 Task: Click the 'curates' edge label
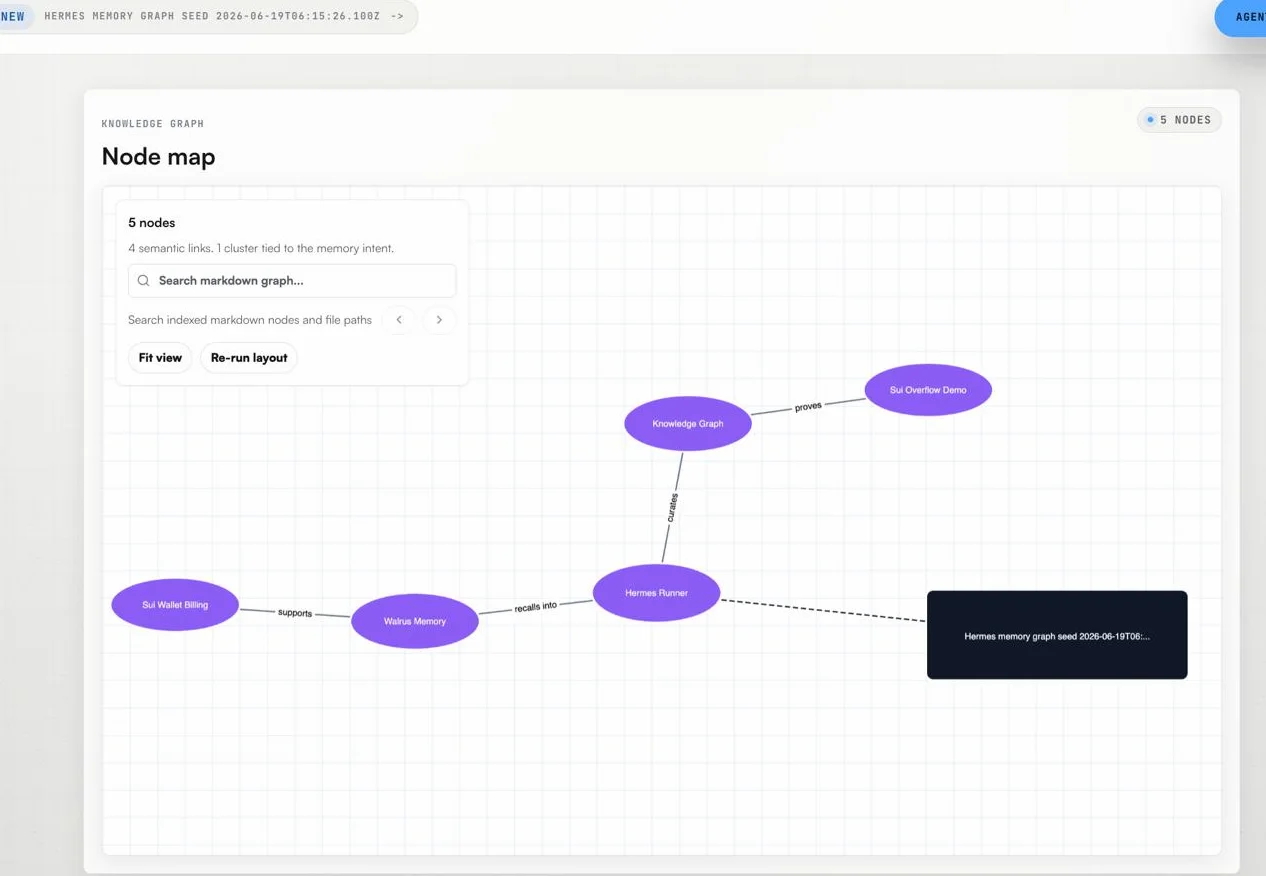tap(672, 508)
